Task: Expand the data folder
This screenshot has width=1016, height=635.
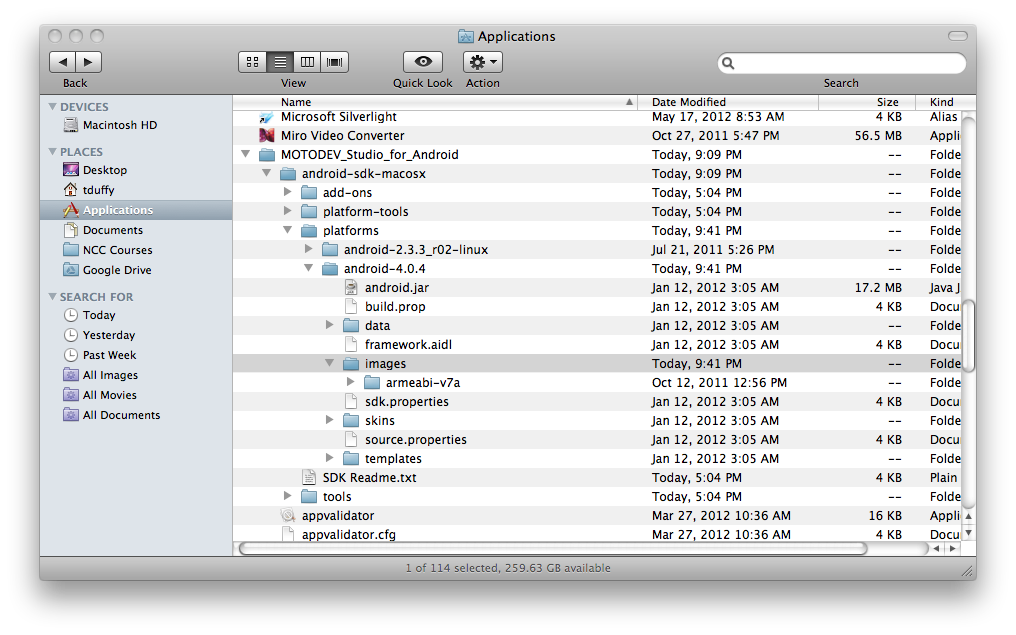Action: (x=329, y=325)
